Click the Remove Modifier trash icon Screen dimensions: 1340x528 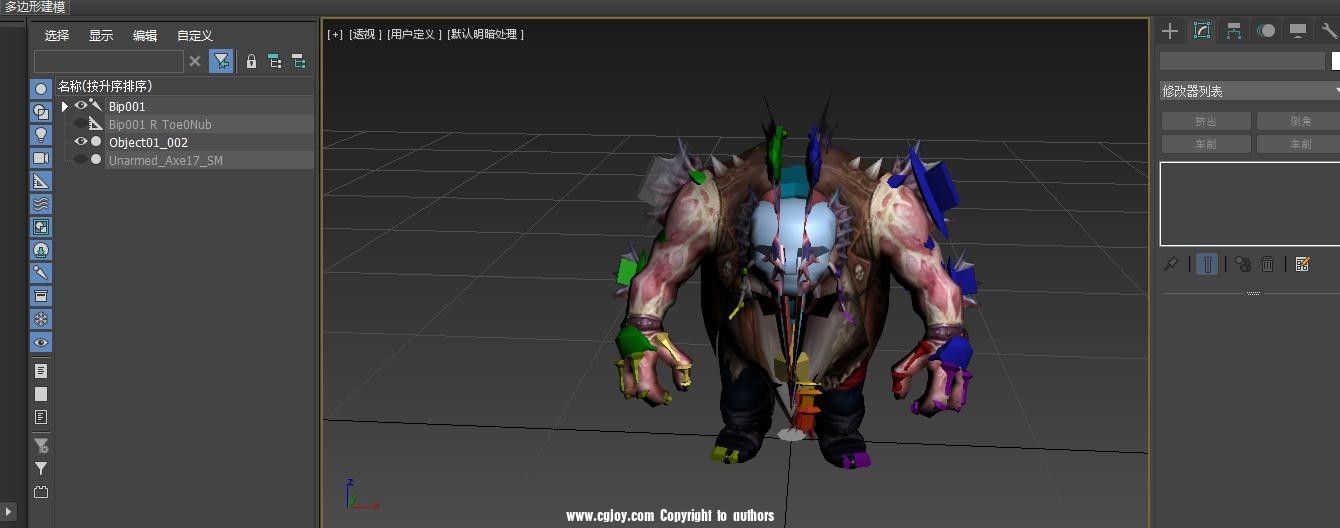point(1267,264)
